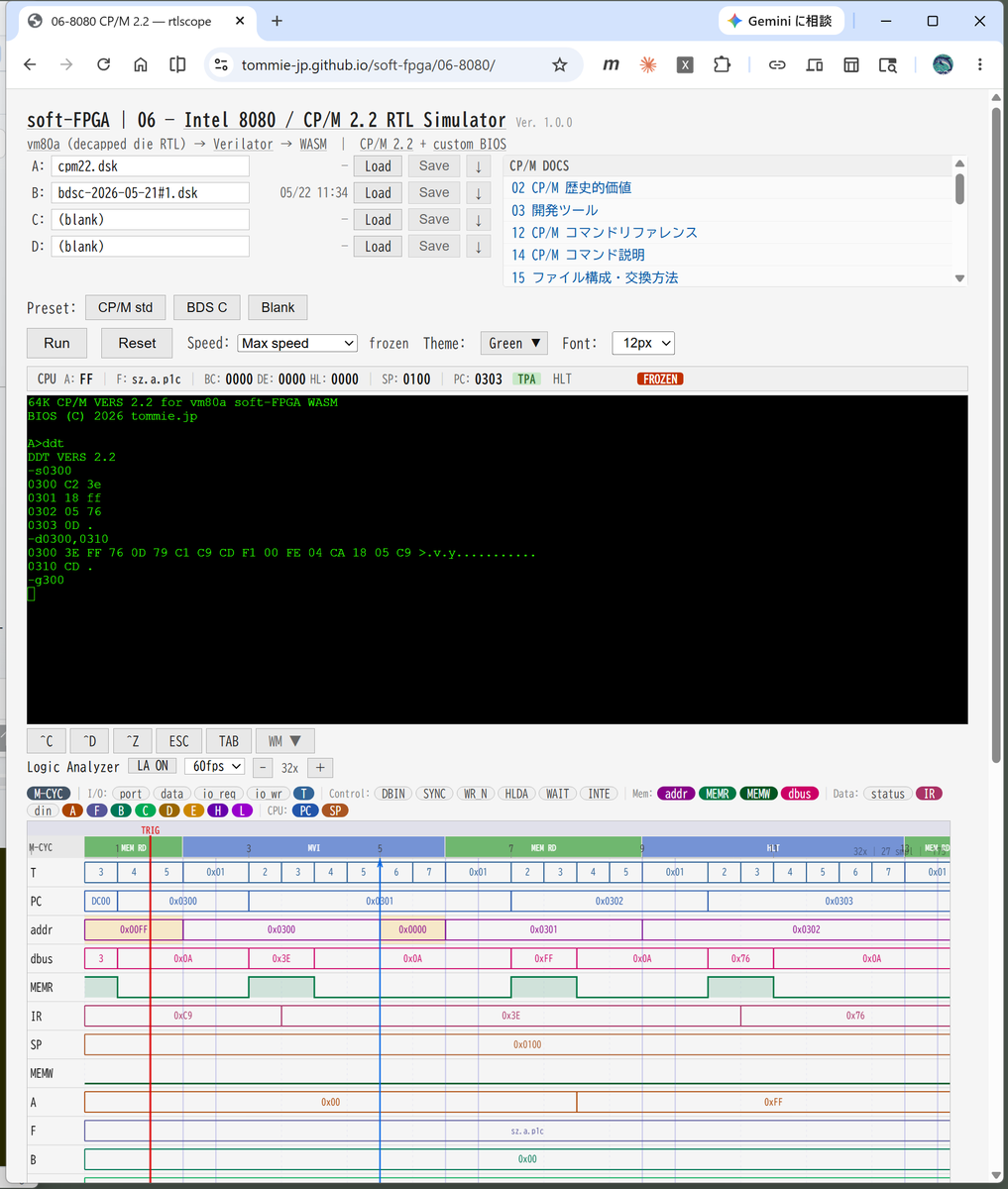Viewport: 1008px width, 1189px height.
Task: Open the Speed dropdown
Action: [297, 343]
